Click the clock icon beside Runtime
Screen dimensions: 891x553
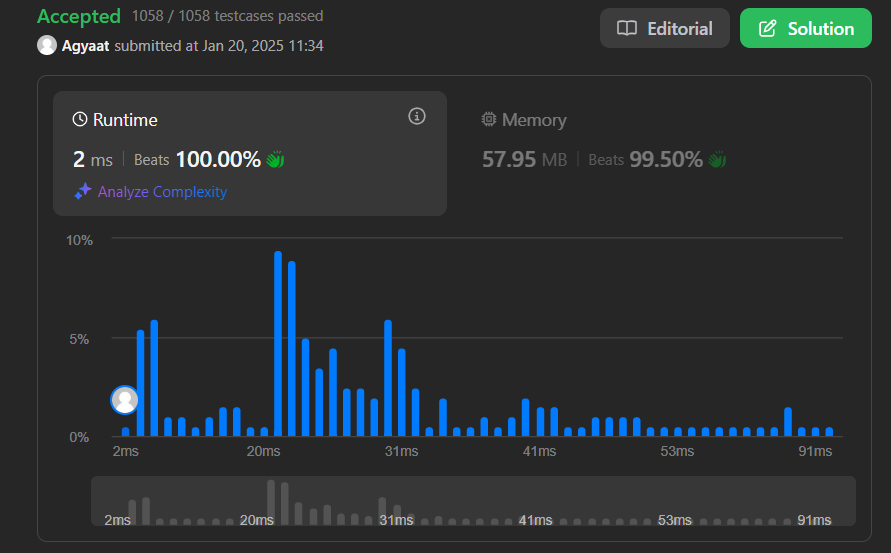(x=80, y=120)
